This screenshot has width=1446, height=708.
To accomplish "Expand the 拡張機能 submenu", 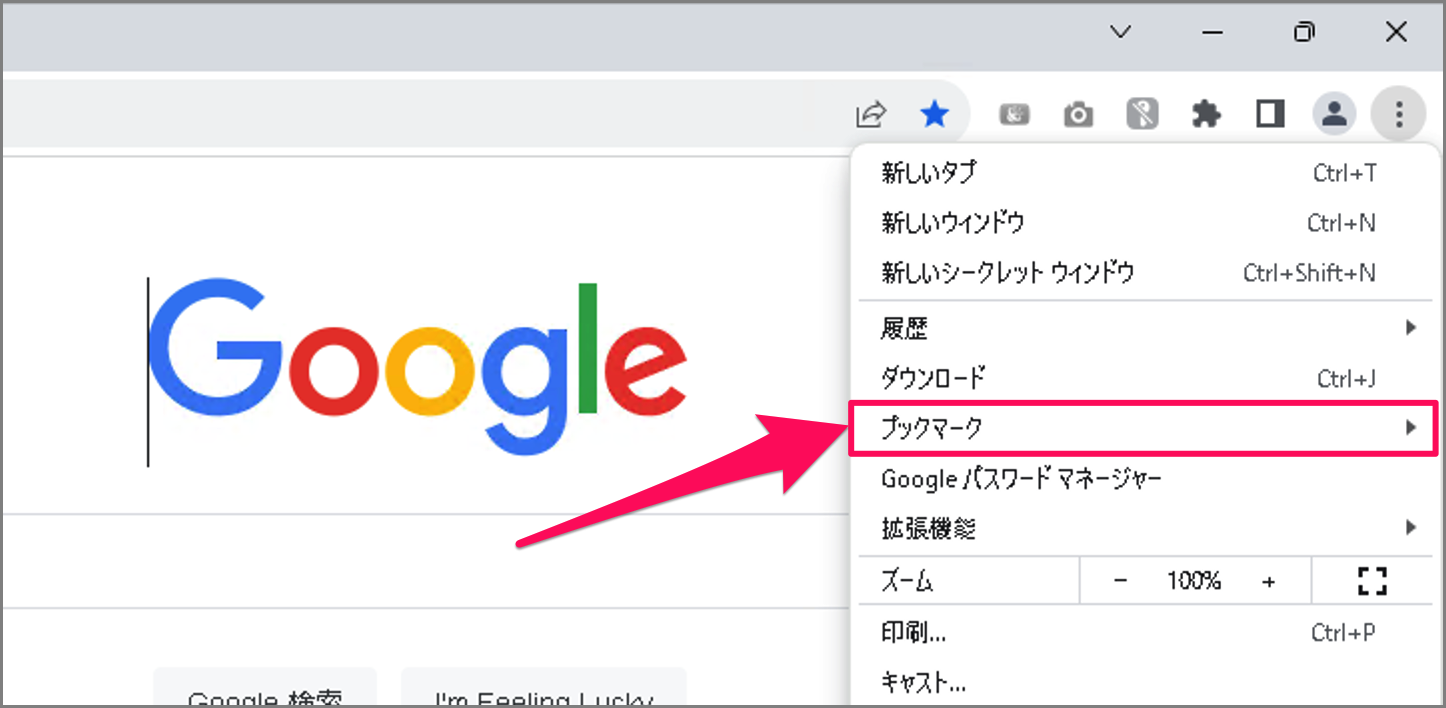I will click(1411, 528).
